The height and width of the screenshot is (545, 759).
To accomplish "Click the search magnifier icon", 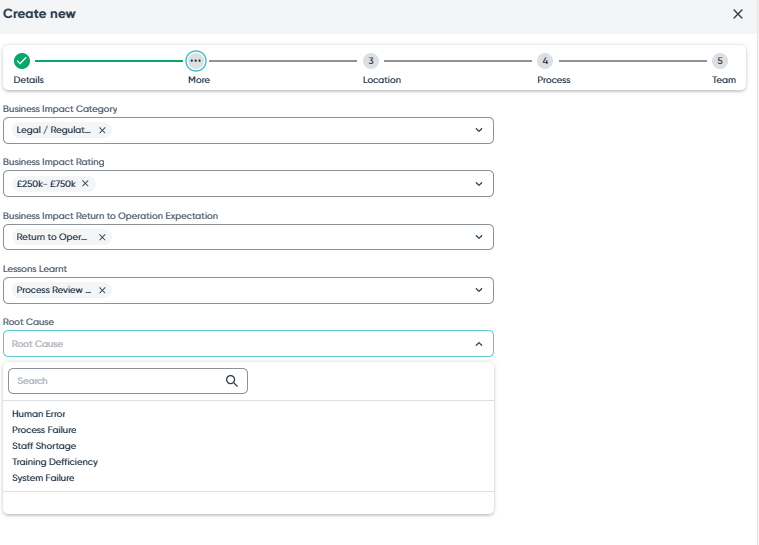I will click(232, 381).
